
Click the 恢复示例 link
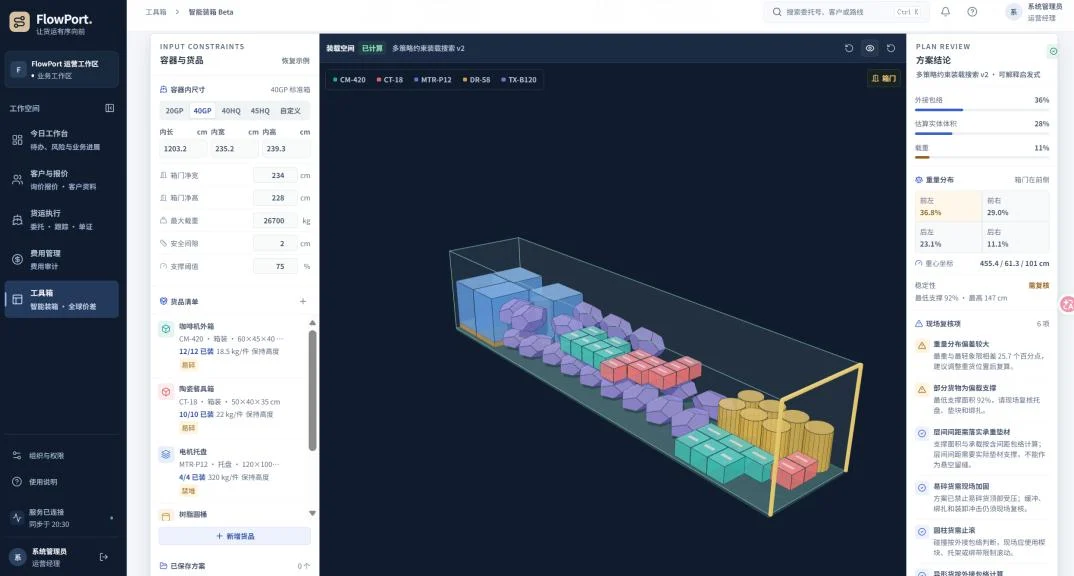[295, 61]
